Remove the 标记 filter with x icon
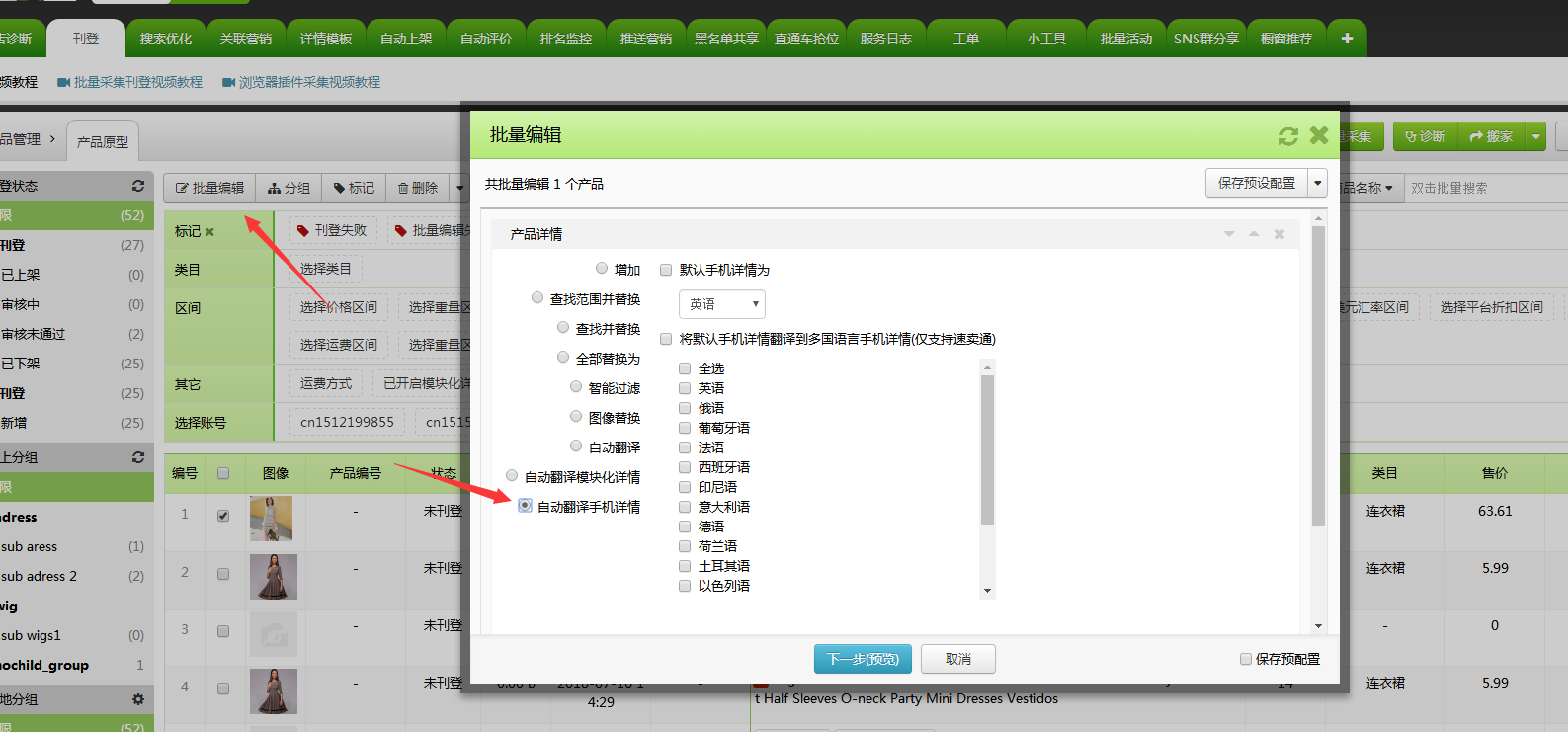This screenshot has height=732, width=1568. pos(209,232)
